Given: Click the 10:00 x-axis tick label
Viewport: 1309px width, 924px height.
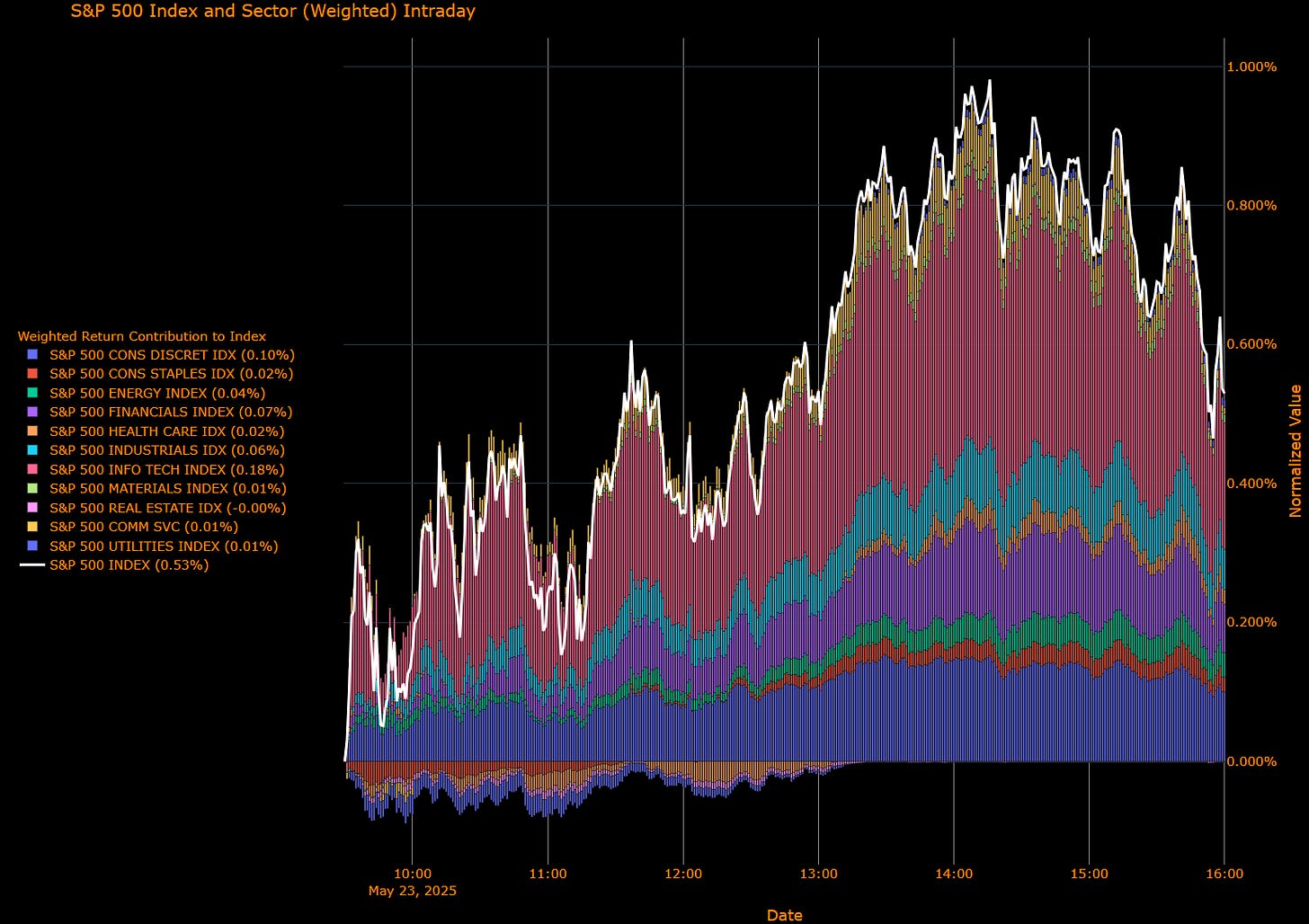Looking at the screenshot, I should point(413,874).
